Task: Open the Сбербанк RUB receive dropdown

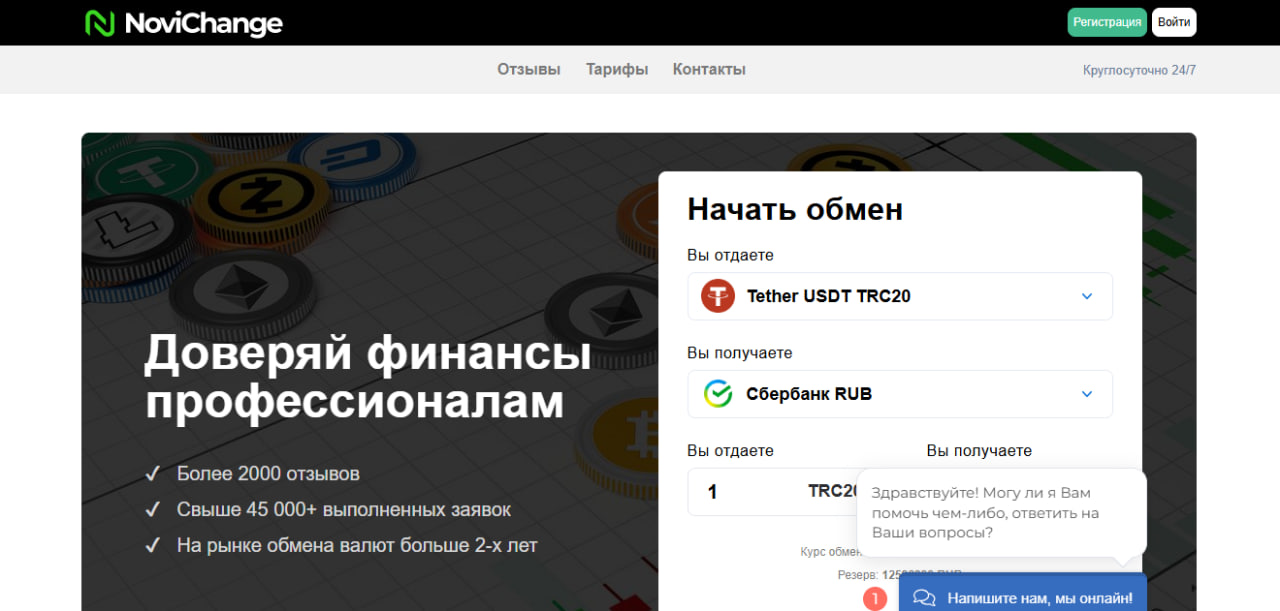Action: (x=900, y=394)
